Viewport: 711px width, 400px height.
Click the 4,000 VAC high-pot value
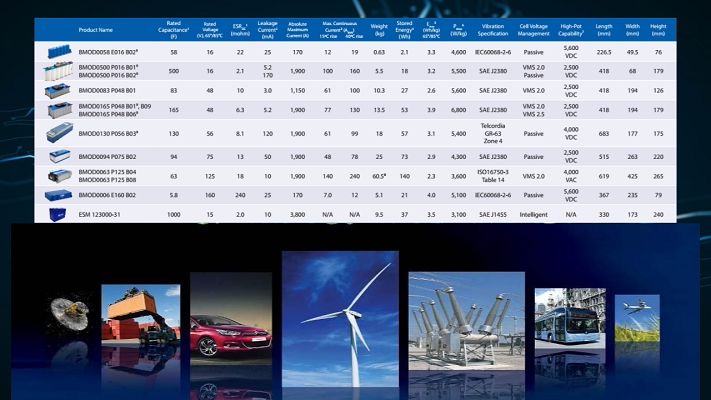click(571, 176)
